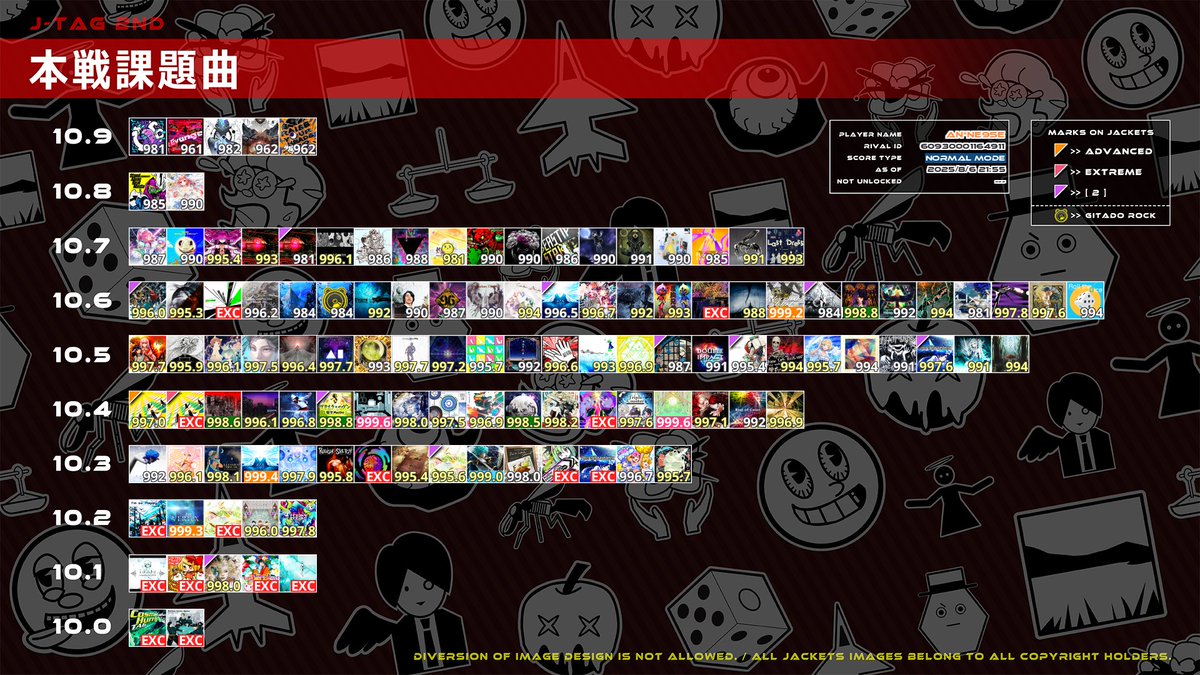The width and height of the screenshot is (1200, 675).
Task: Select the 10.8 row jacket scored 985
Action: point(148,192)
